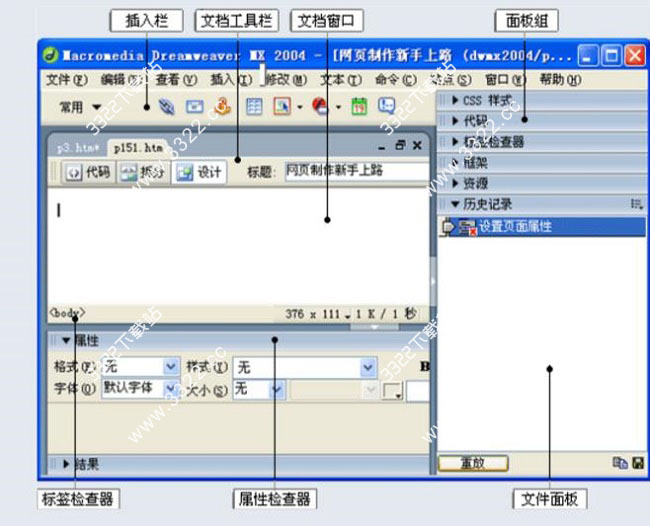The width and height of the screenshot is (650, 526).
Task: Insert a table using the table icon
Action: pyautogui.click(x=254, y=107)
